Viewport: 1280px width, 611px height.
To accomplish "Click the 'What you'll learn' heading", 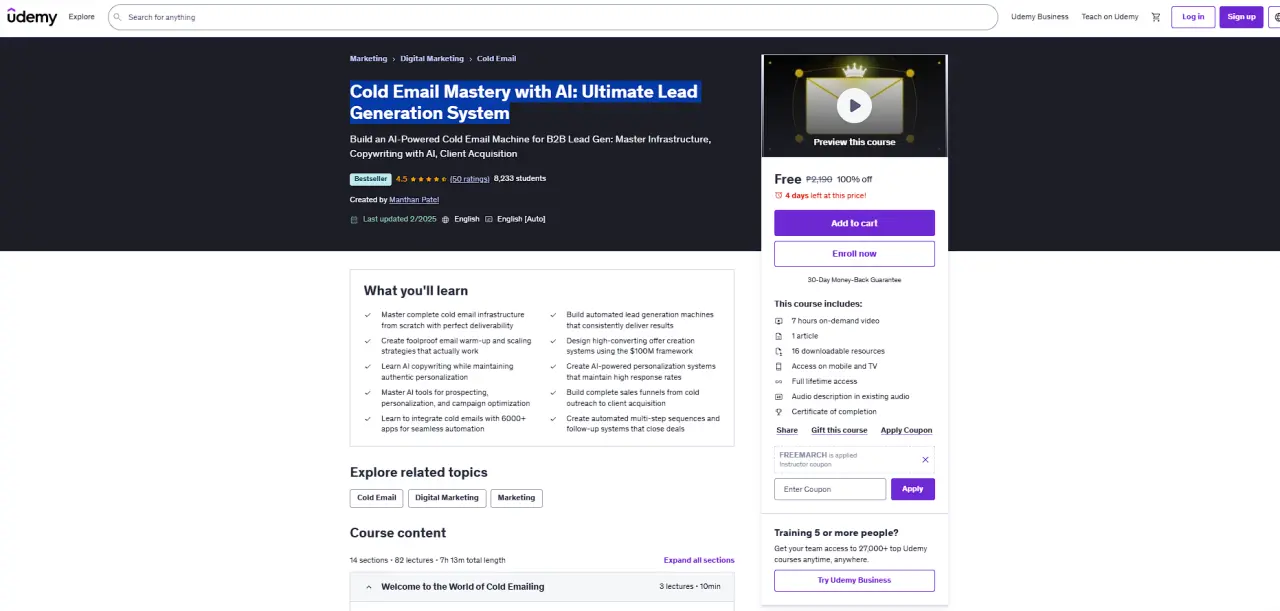I will (416, 291).
